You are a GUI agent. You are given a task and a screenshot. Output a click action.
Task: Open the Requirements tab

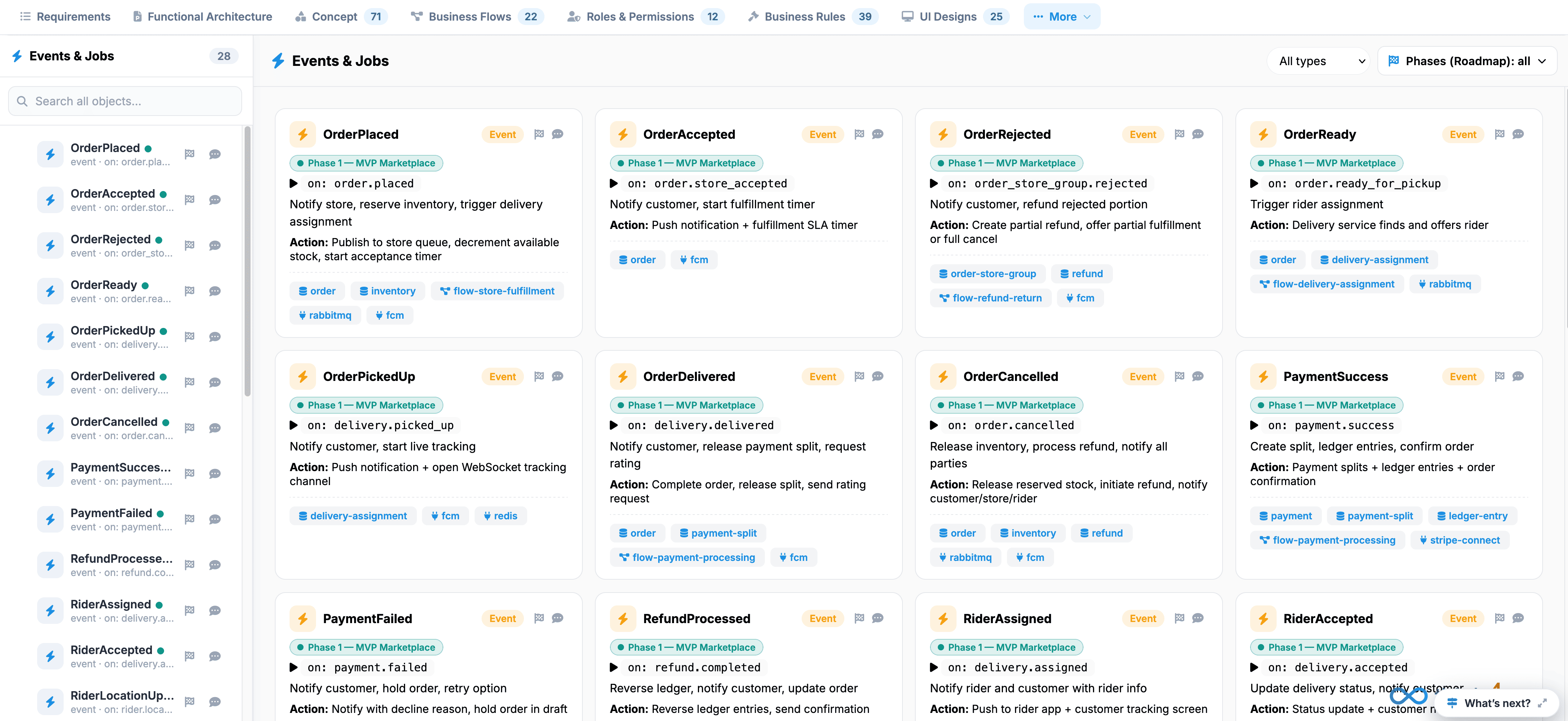[65, 17]
